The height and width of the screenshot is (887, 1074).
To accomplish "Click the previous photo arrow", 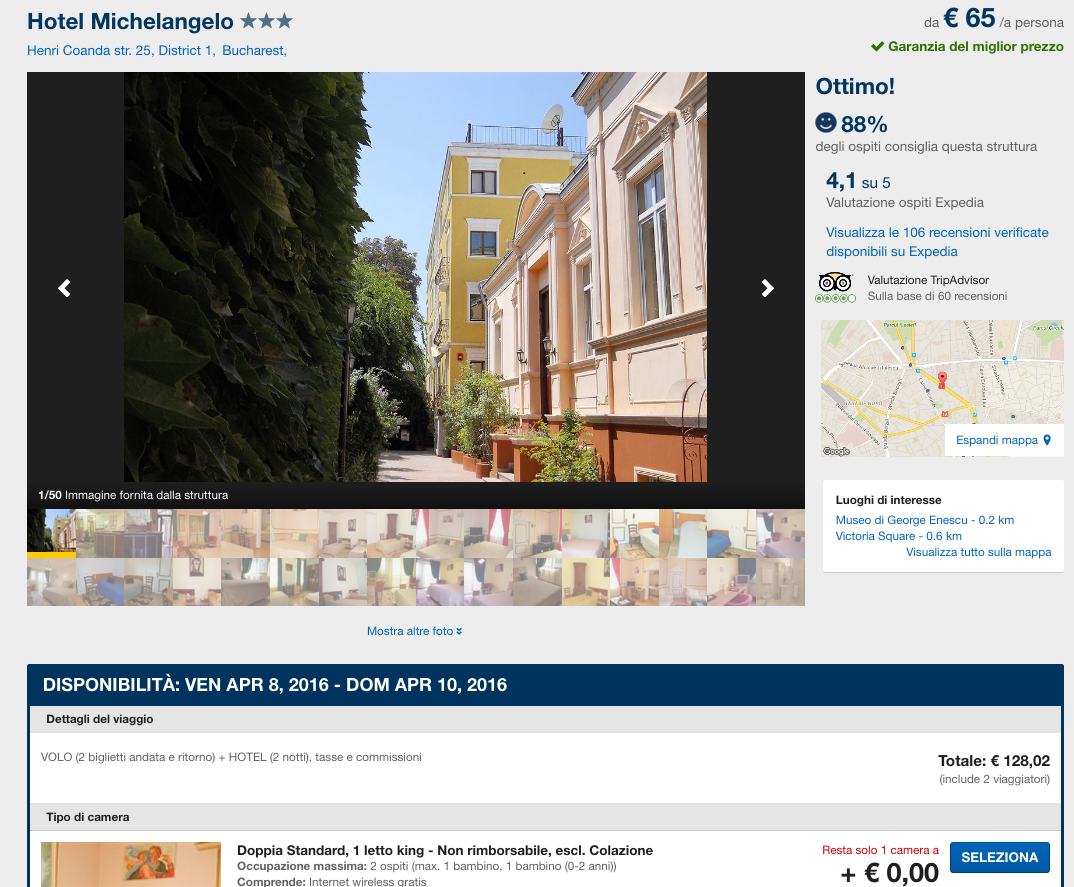I will [64, 288].
